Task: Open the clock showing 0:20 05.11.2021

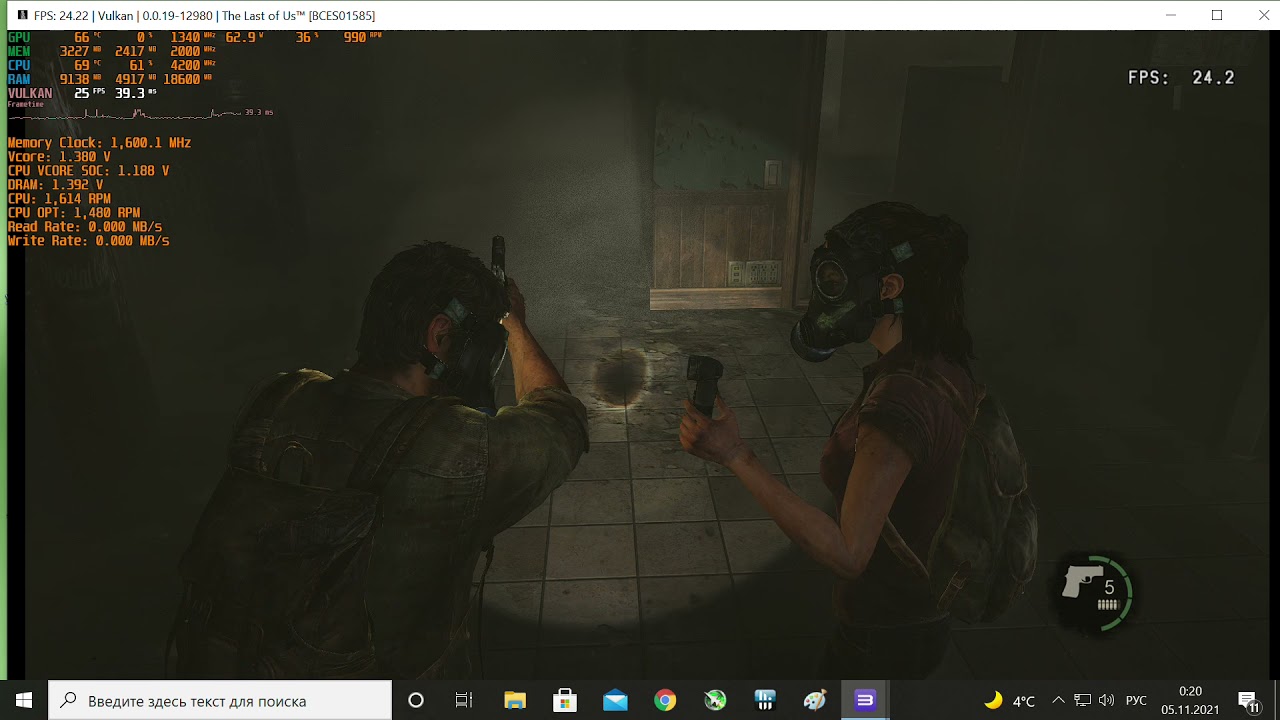Action: coord(1190,700)
